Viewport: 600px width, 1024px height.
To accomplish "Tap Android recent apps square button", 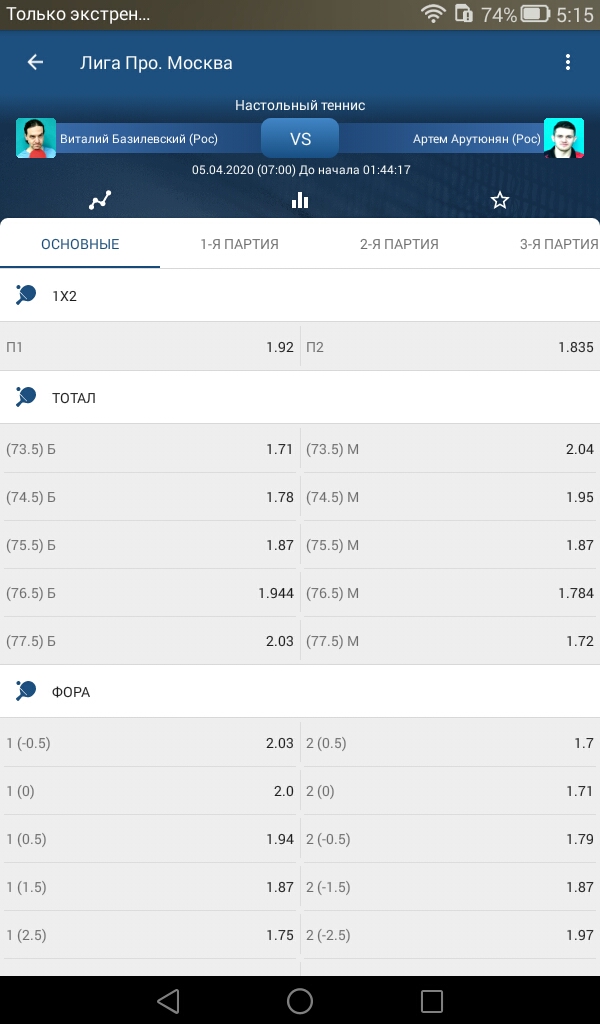I will tap(432, 1000).
